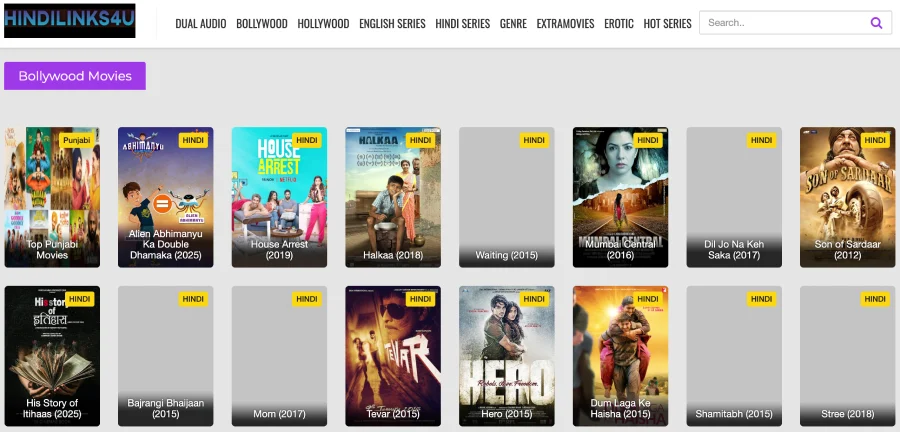Screen dimensions: 900x432
Task: Click the HindiLinks4u site logo
Action: pyautogui.click(x=69, y=21)
